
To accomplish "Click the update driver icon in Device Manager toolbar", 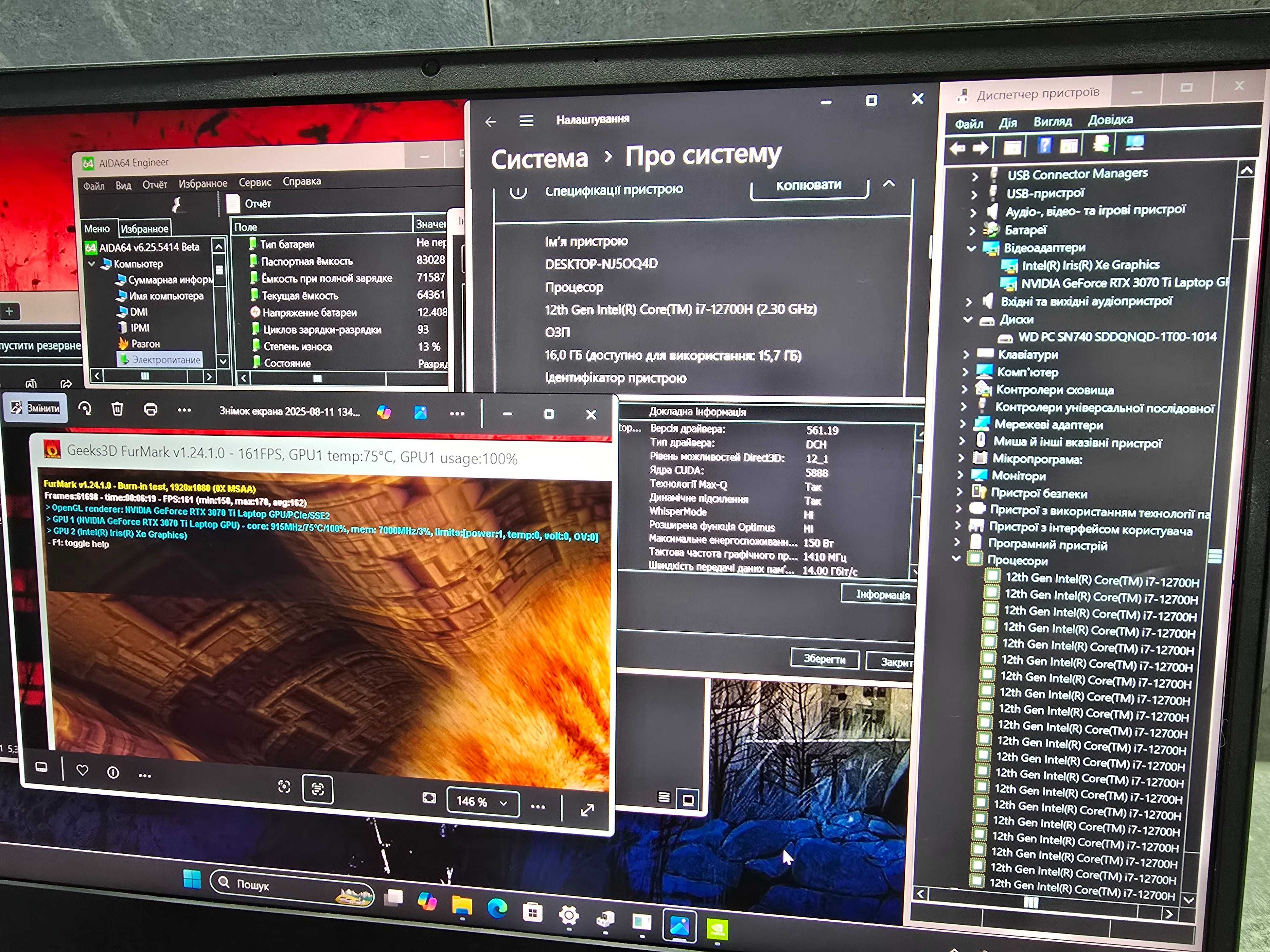I will [x=1101, y=143].
